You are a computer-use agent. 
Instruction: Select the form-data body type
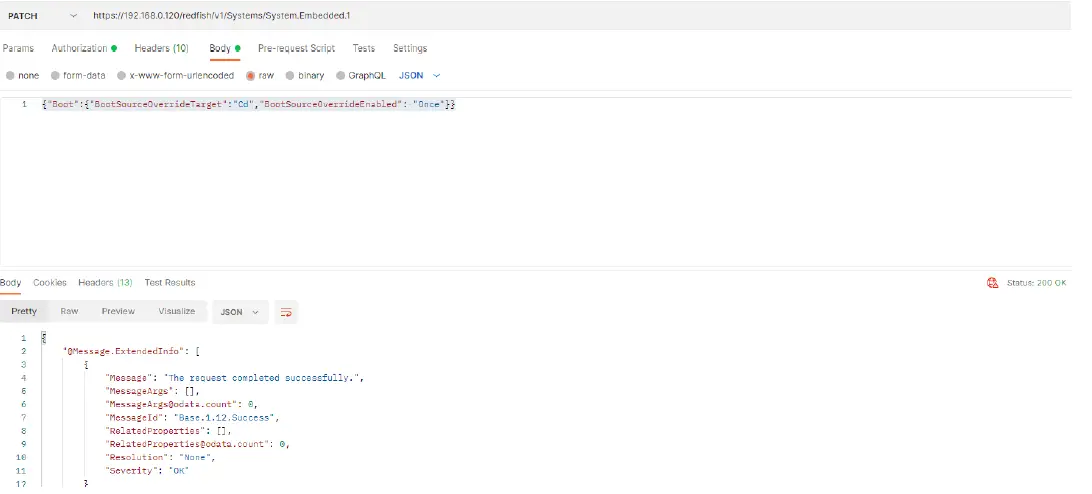coord(56,75)
